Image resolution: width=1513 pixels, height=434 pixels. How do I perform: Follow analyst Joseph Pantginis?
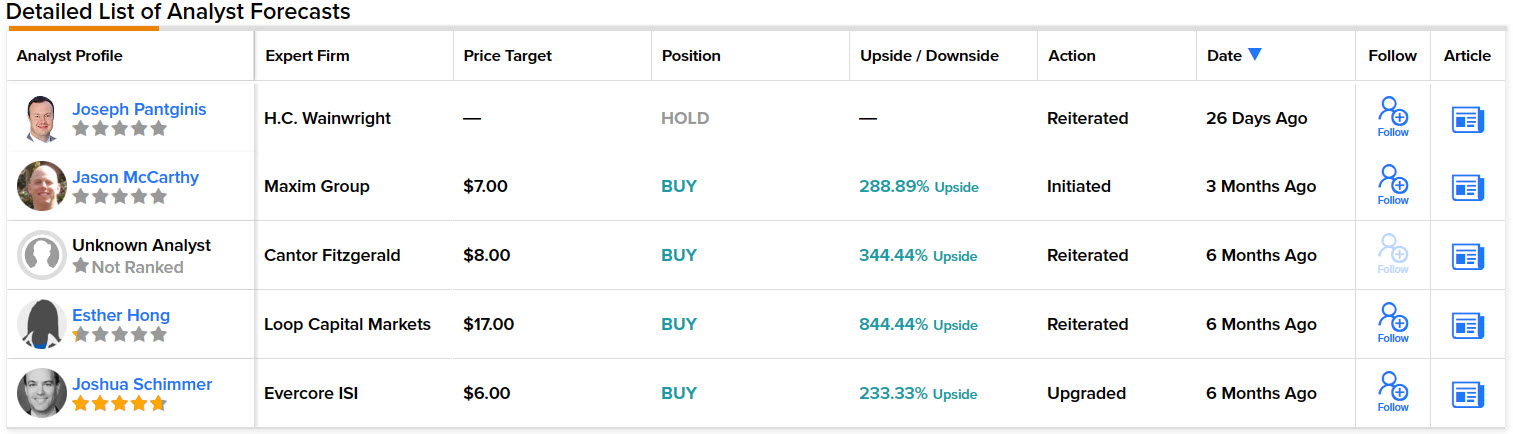(x=1392, y=116)
